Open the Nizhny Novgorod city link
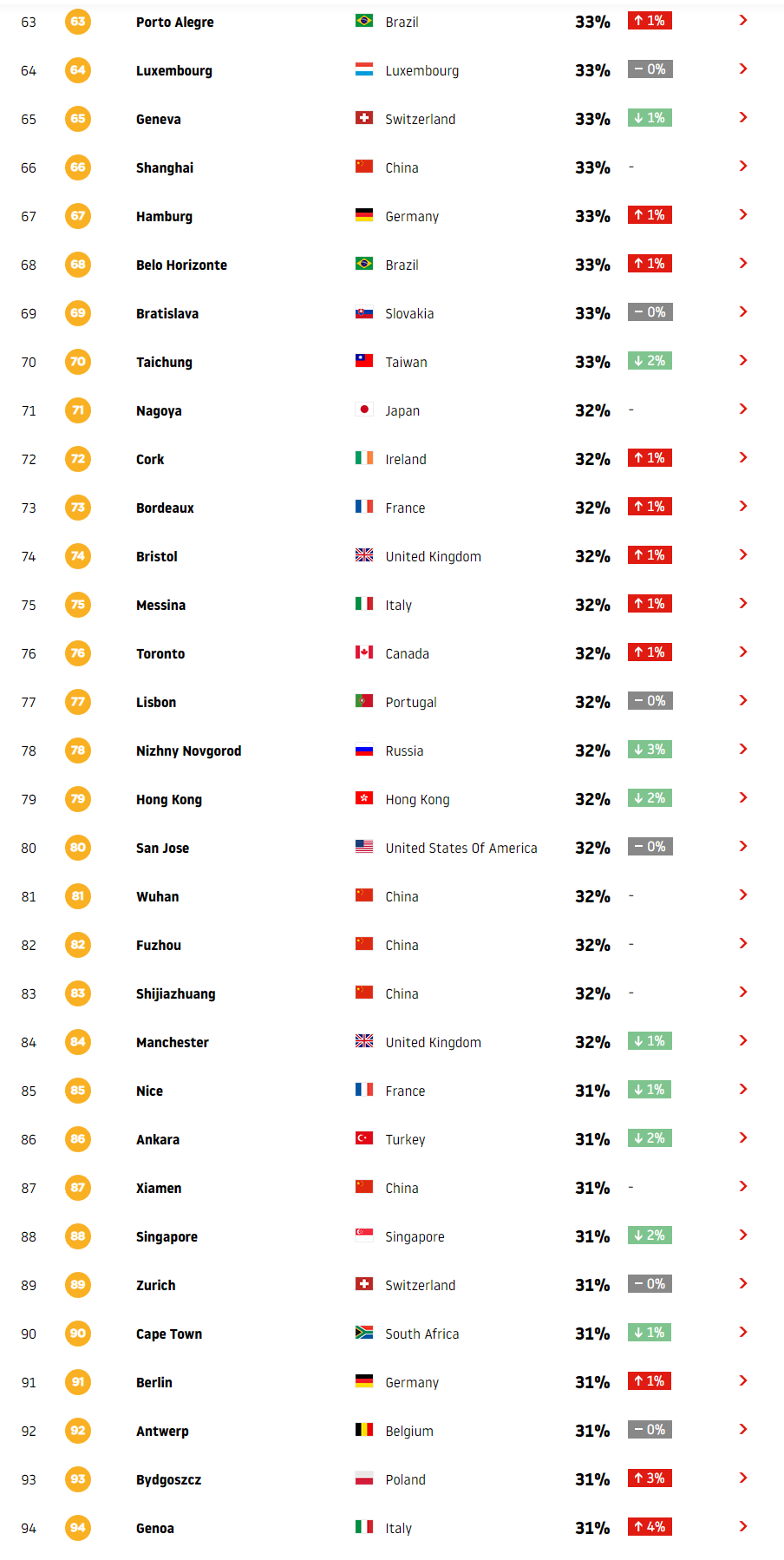Screen dimensions: 784x1560 point(188,751)
